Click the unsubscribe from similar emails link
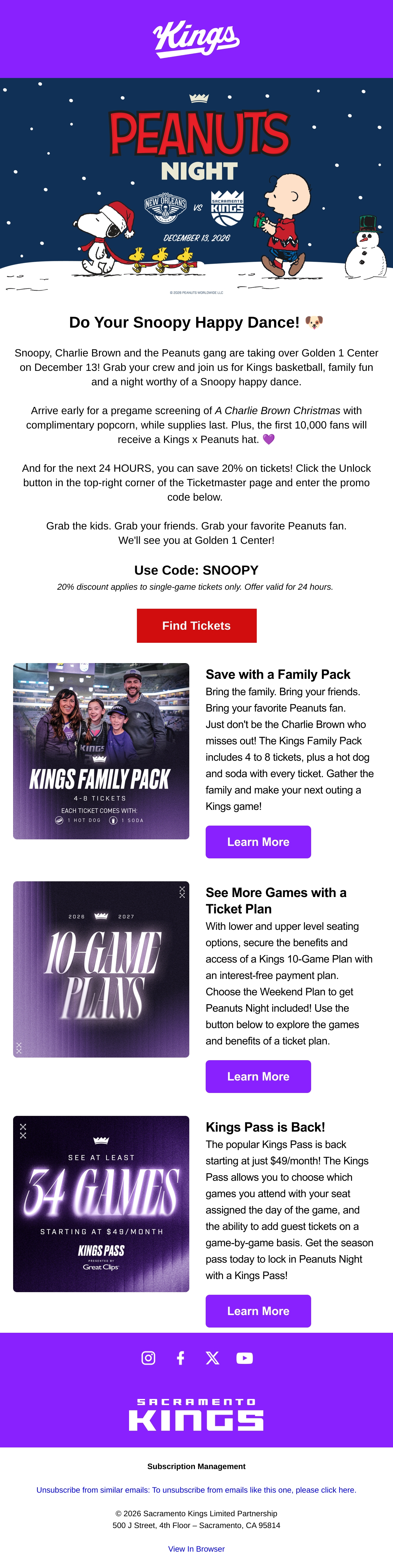 [x=196, y=1489]
